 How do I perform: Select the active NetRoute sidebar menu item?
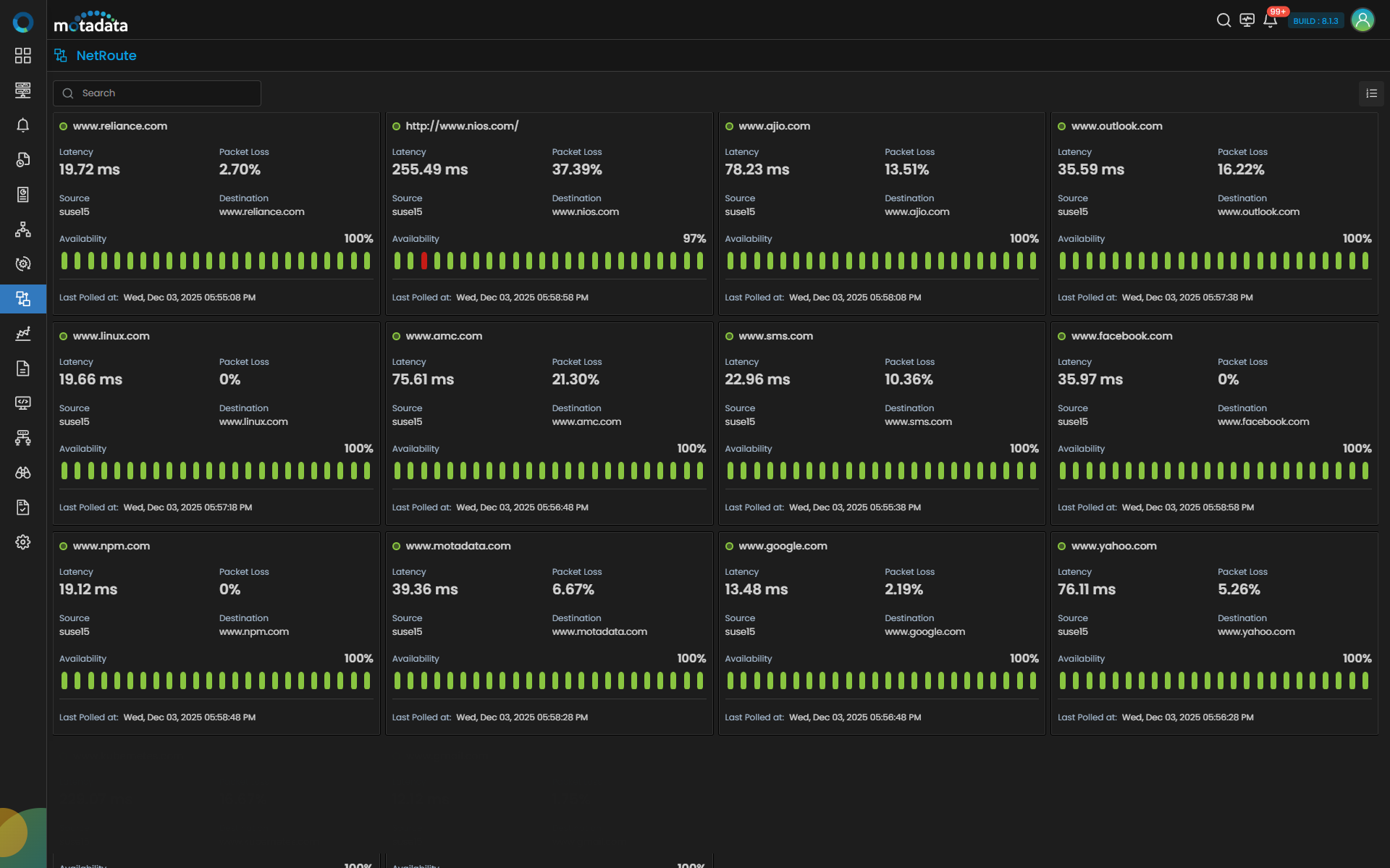[x=23, y=298]
